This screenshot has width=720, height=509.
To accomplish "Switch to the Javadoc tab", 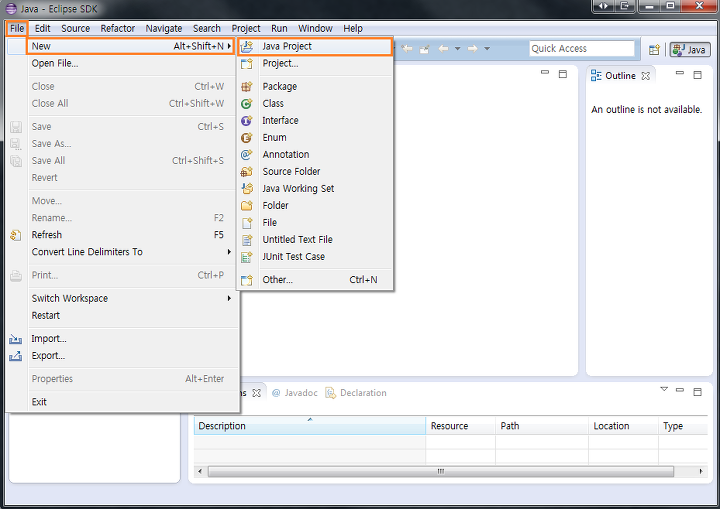I will (295, 393).
